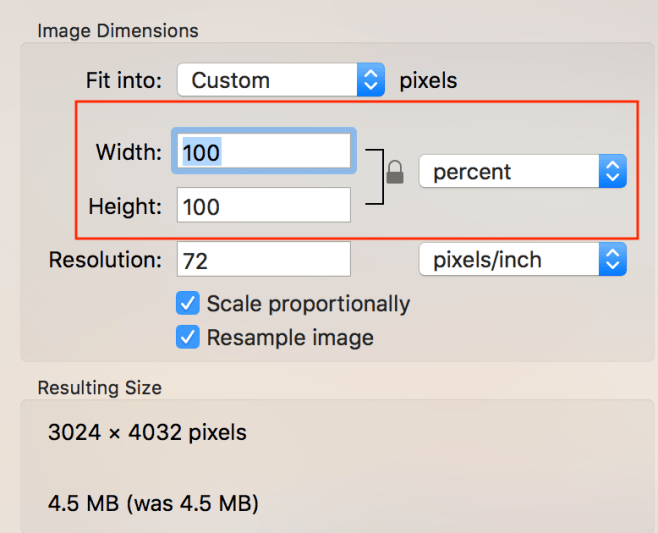658x533 pixels.
Task: Click the Height label text
Action: click(124, 206)
